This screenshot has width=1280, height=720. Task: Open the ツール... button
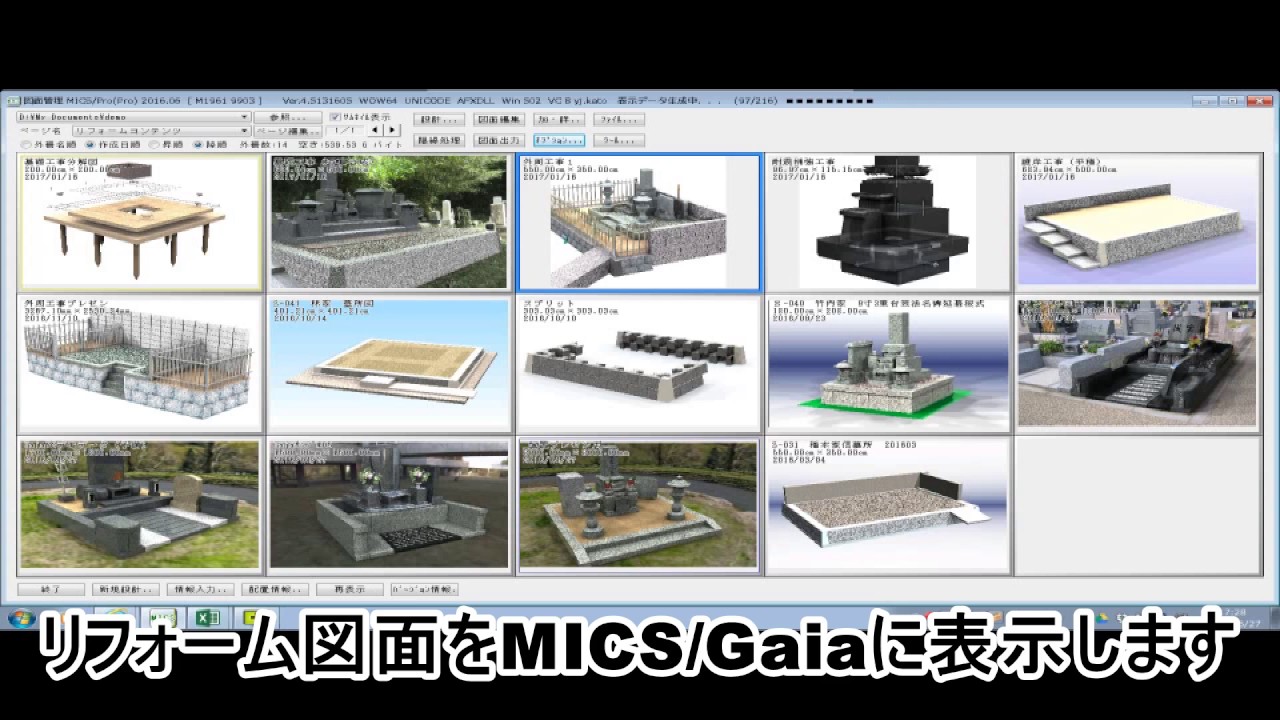[x=619, y=141]
